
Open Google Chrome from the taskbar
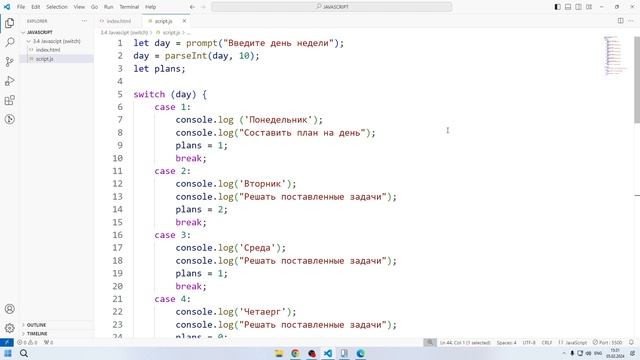tap(295, 353)
